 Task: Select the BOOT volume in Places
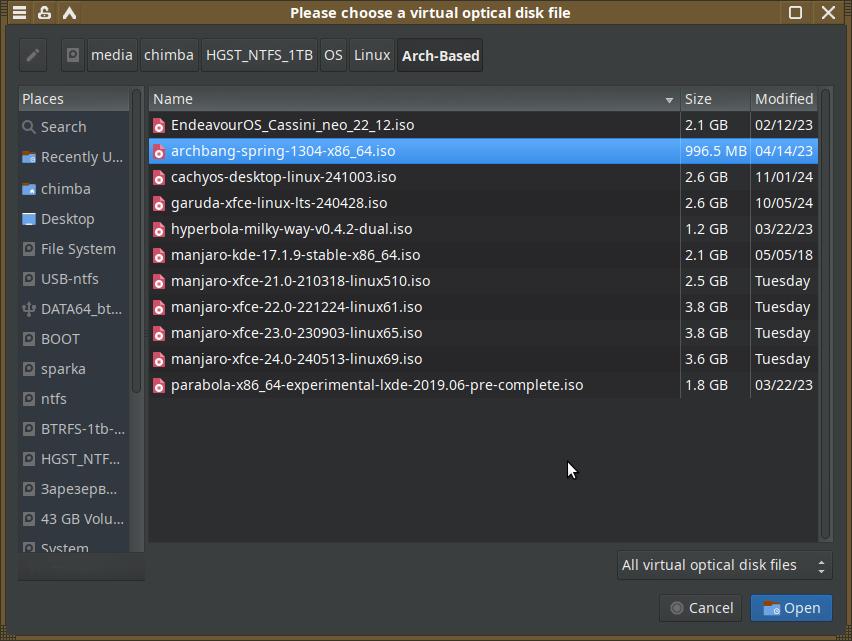(x=74, y=339)
